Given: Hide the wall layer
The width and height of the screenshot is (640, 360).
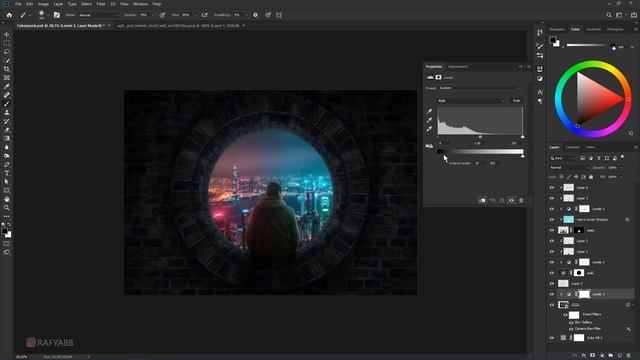Looking at the screenshot, I should click(552, 273).
